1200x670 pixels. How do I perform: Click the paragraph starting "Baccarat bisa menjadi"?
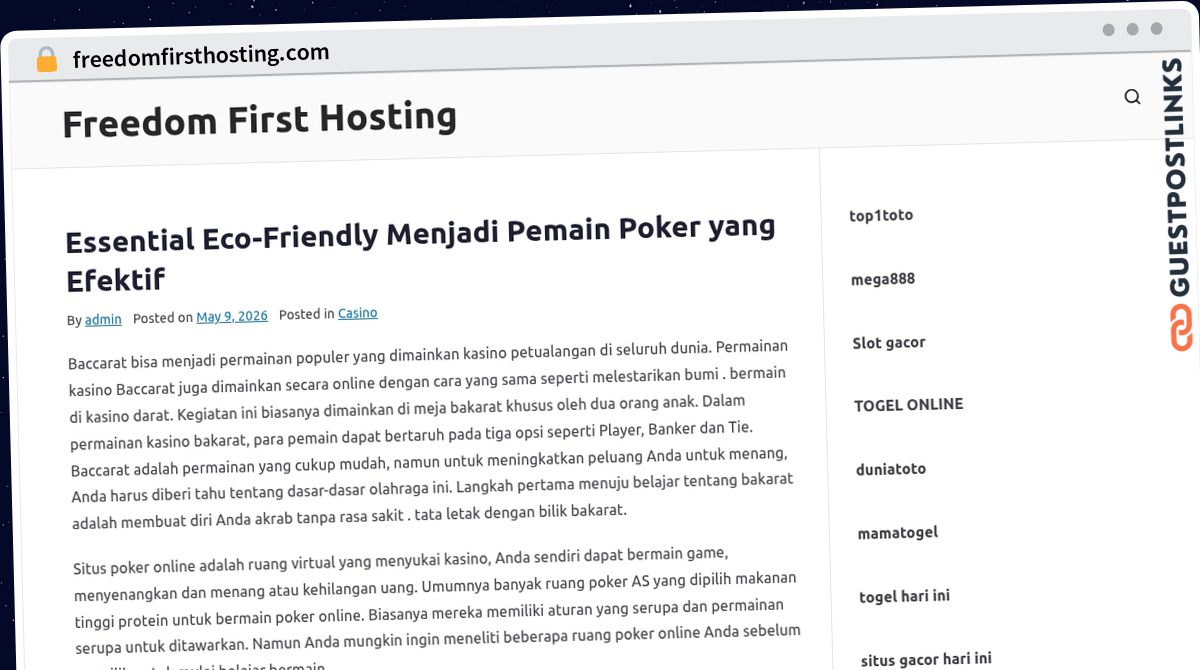(x=430, y=433)
